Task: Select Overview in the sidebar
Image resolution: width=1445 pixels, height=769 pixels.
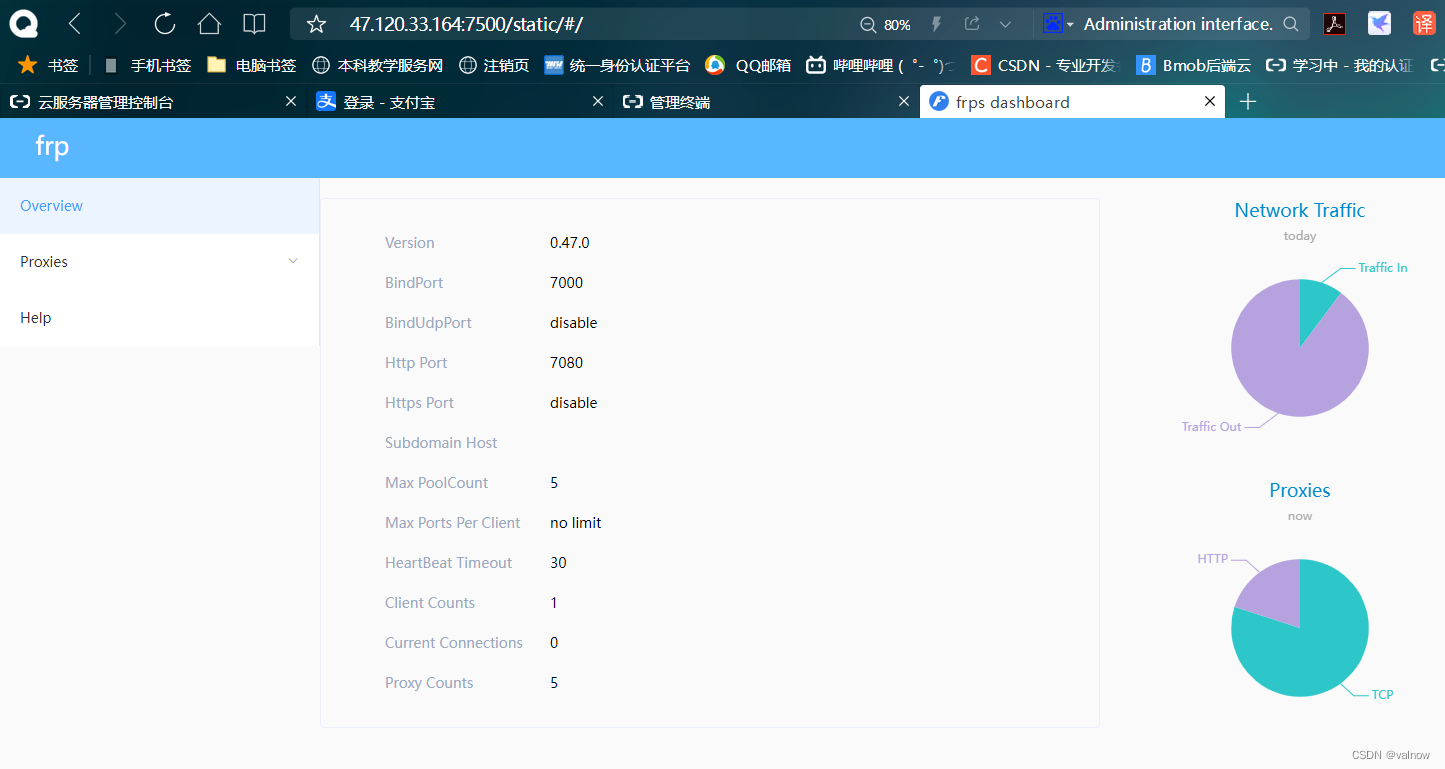Action: click(x=160, y=206)
